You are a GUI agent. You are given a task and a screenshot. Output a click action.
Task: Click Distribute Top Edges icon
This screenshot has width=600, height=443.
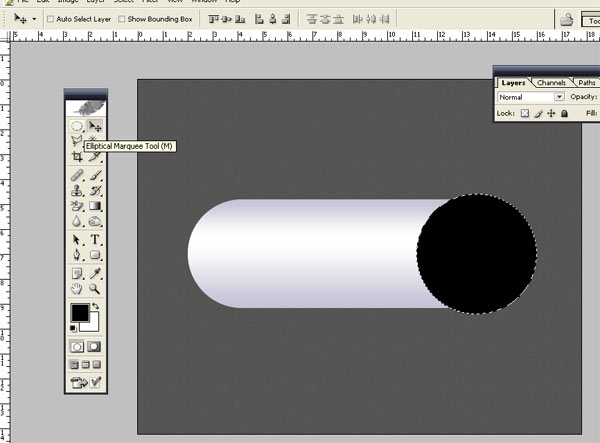tap(312, 19)
